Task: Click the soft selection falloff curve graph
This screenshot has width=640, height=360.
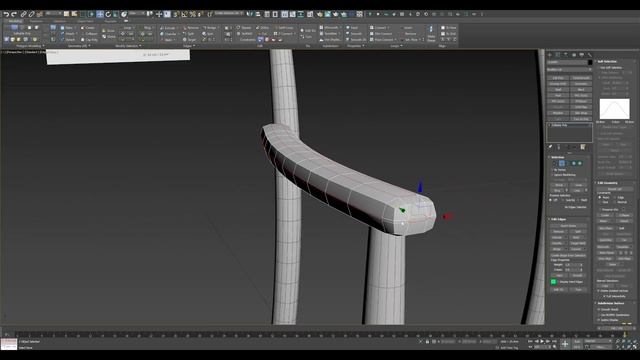Action: [x=614, y=109]
